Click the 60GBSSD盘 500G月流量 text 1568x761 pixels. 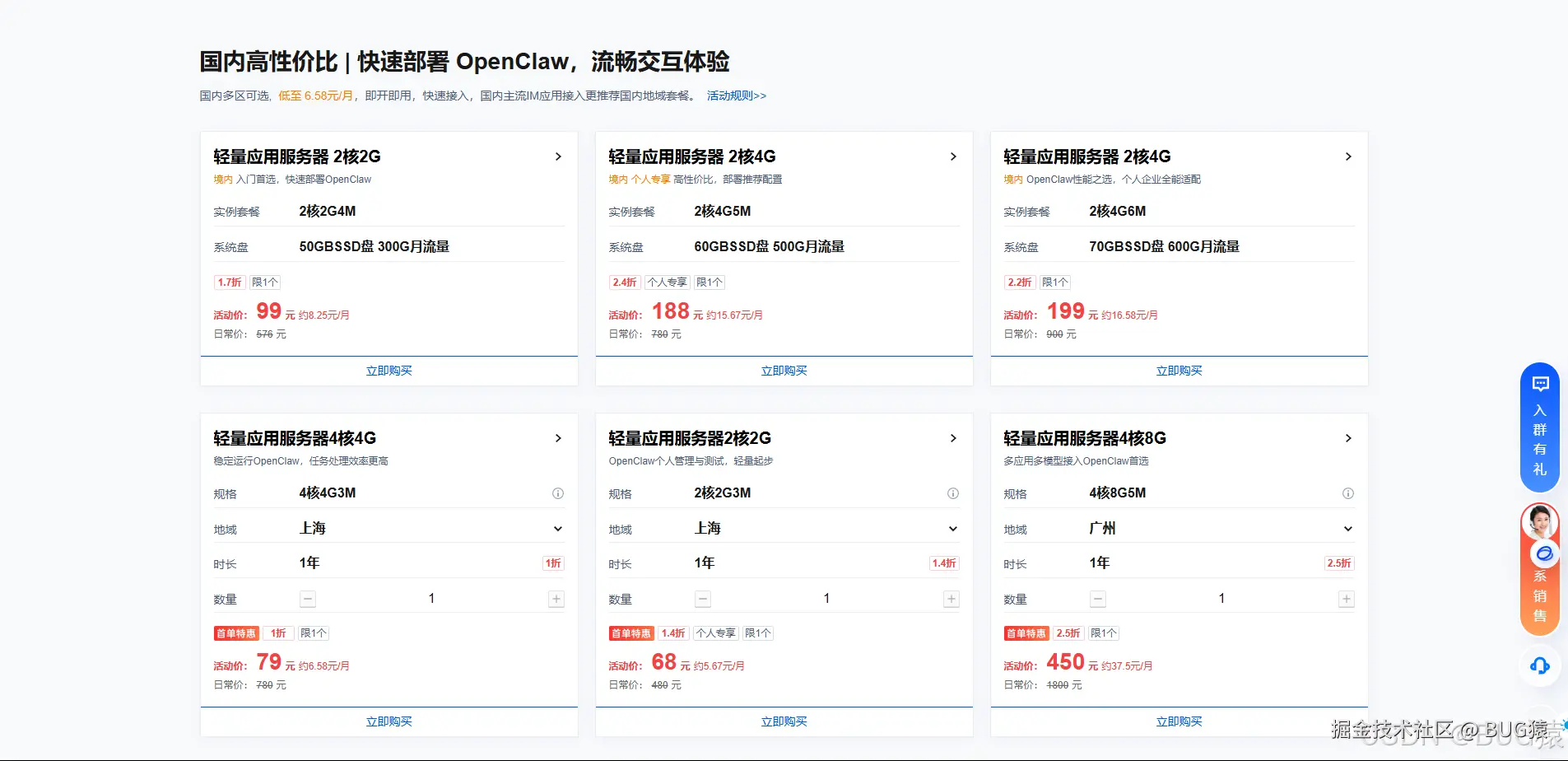(x=770, y=247)
